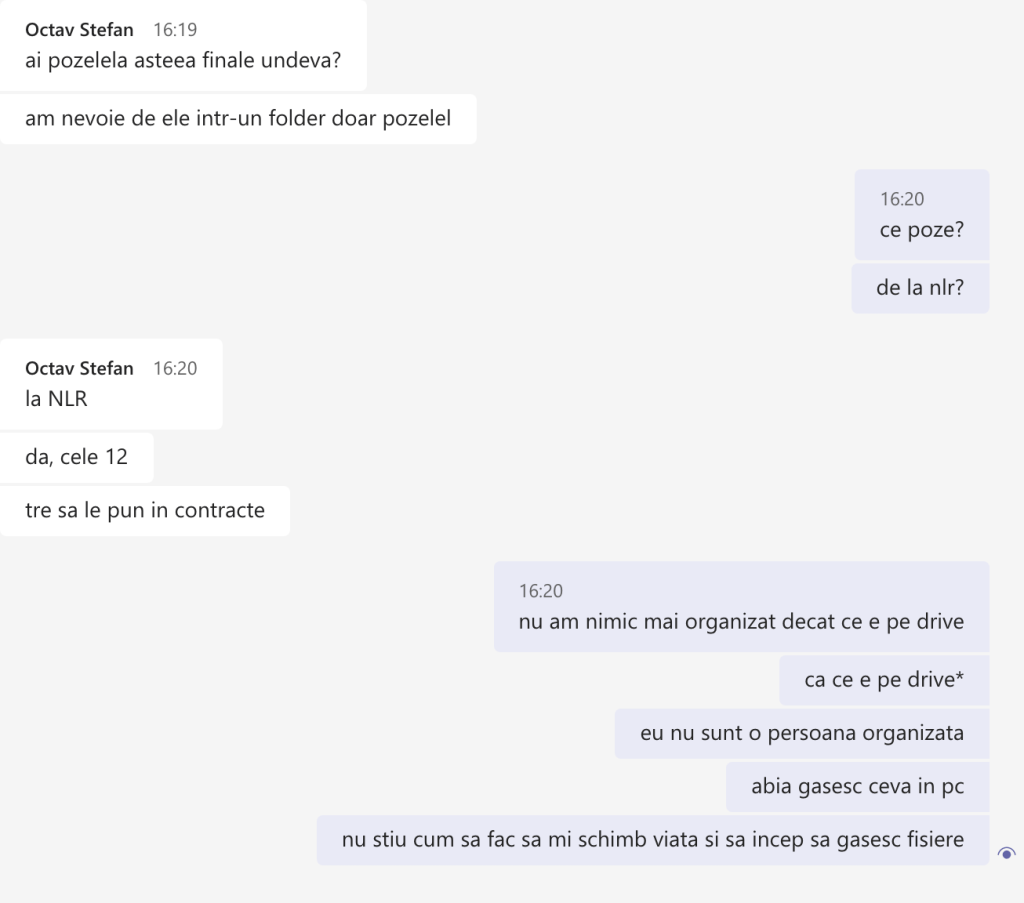Select the 'nu stiu cum sa fac' message
1024x903 pixels.
tap(653, 839)
